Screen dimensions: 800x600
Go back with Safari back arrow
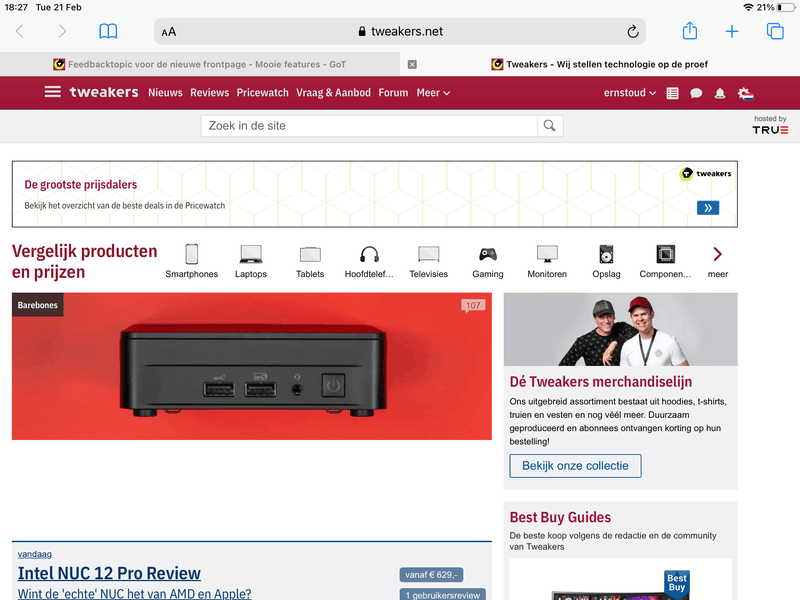20,32
